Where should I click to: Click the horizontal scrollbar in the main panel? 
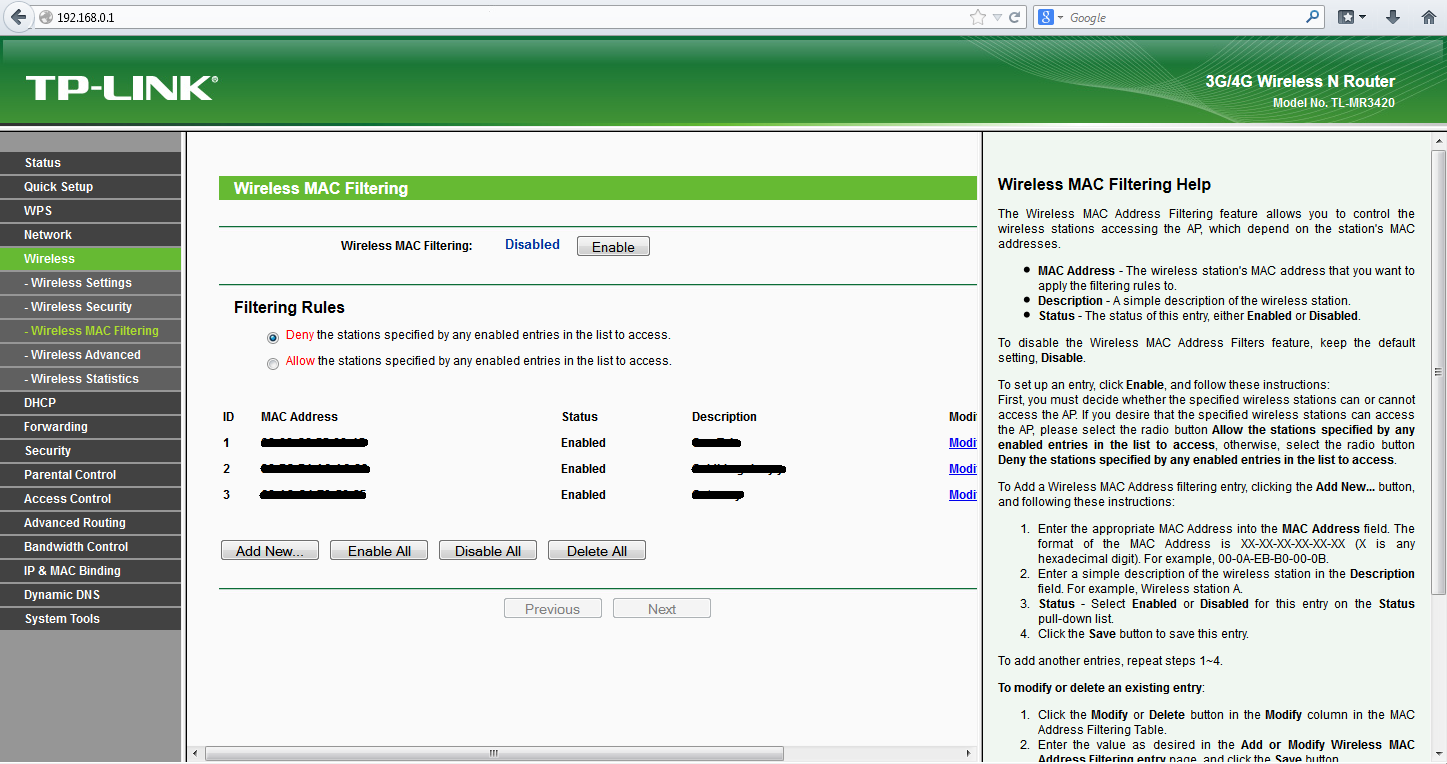point(493,754)
